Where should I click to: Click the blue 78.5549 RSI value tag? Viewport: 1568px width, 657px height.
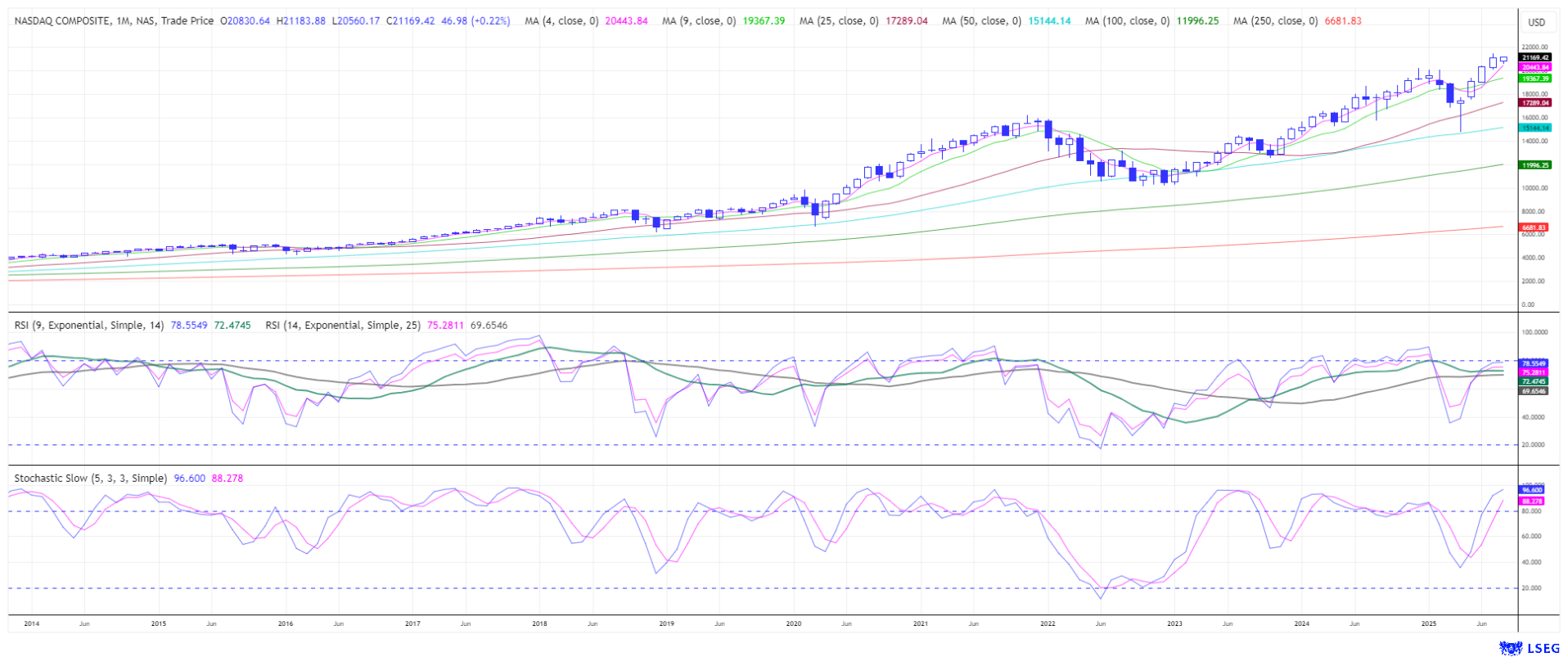(x=1534, y=362)
